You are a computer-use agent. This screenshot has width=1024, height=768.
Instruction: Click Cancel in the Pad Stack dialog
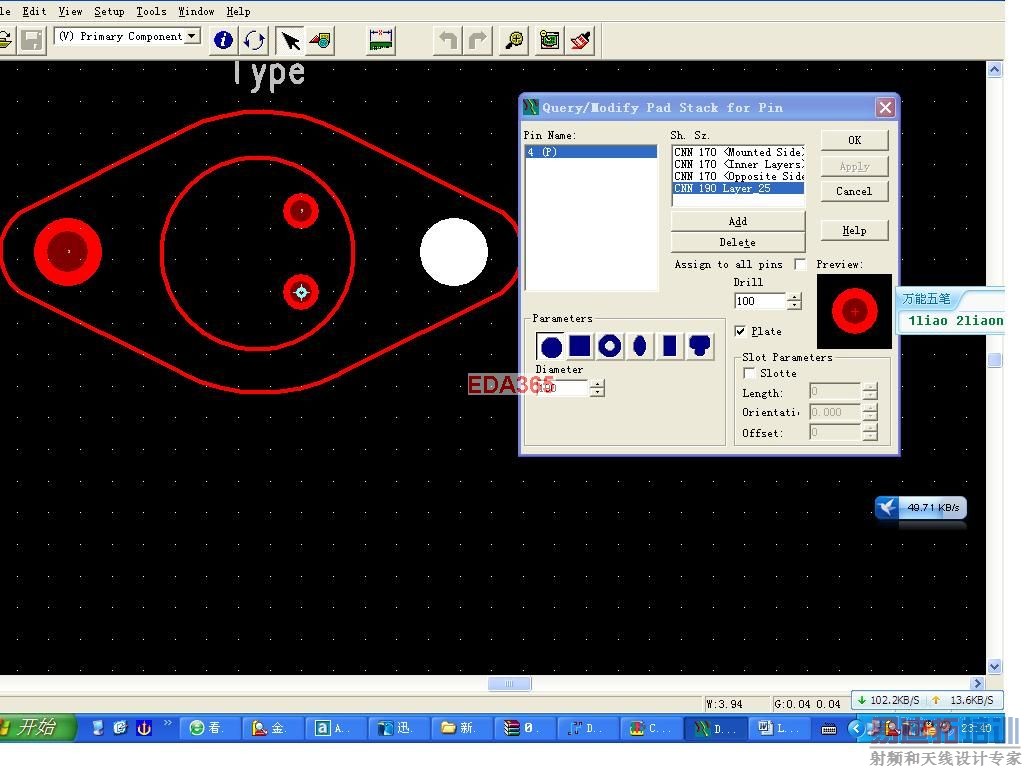854,191
